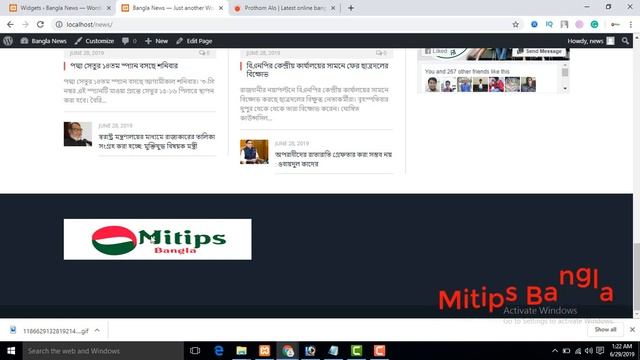Click the key icon in Chrome toolbar
Screen dimensions: 640x360
[x=615, y=24]
